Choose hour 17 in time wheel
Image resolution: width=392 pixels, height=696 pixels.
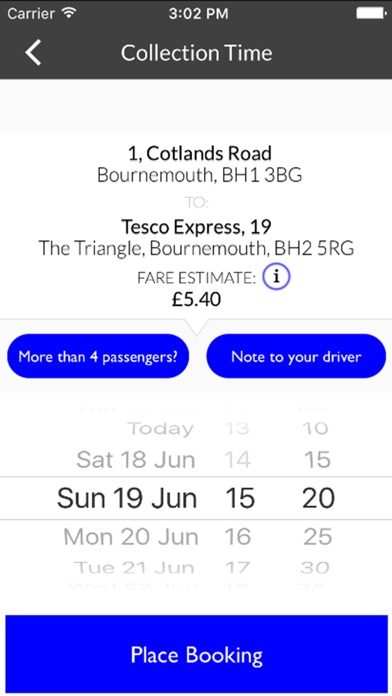237,567
